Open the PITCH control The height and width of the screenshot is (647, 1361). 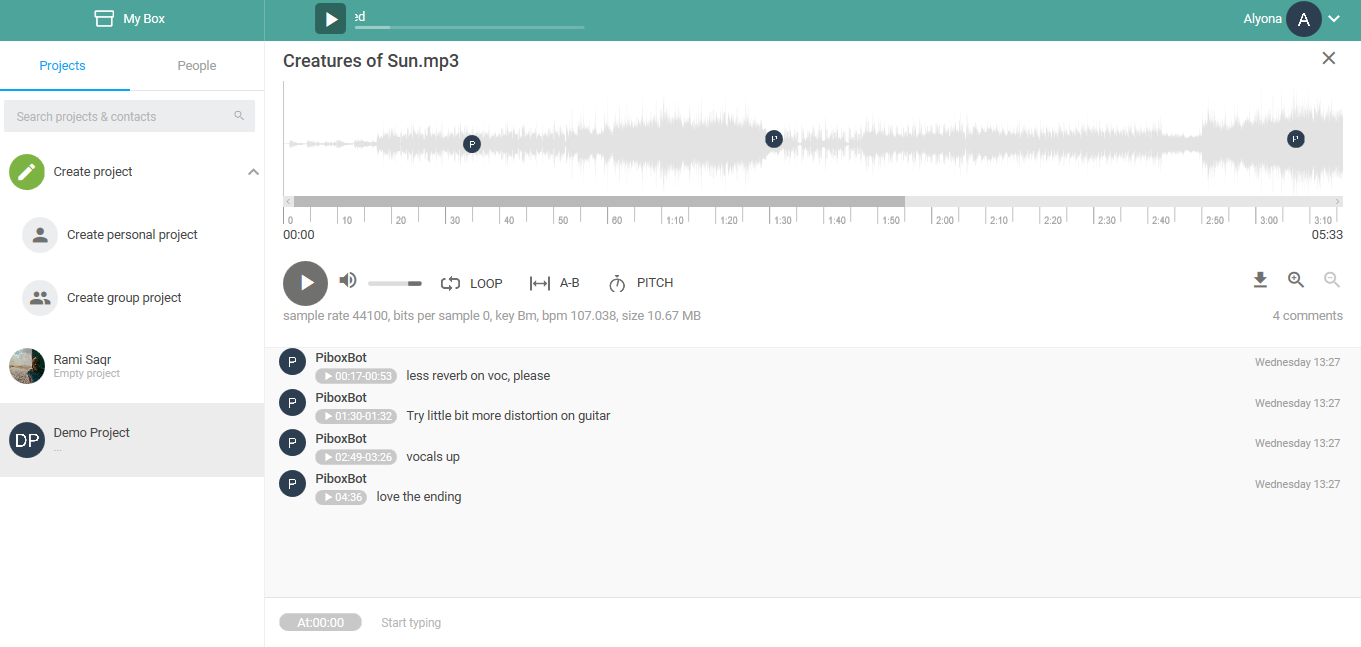coord(640,283)
